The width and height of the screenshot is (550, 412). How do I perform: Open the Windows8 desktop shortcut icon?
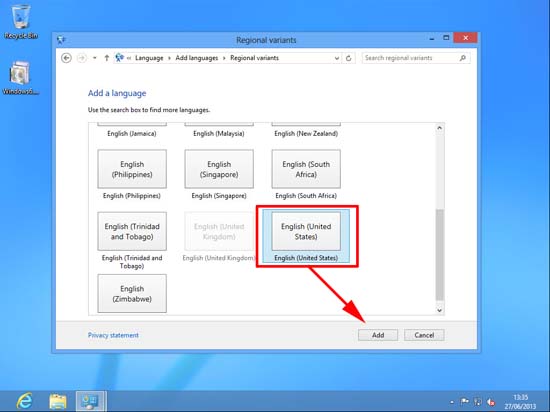click(20, 78)
